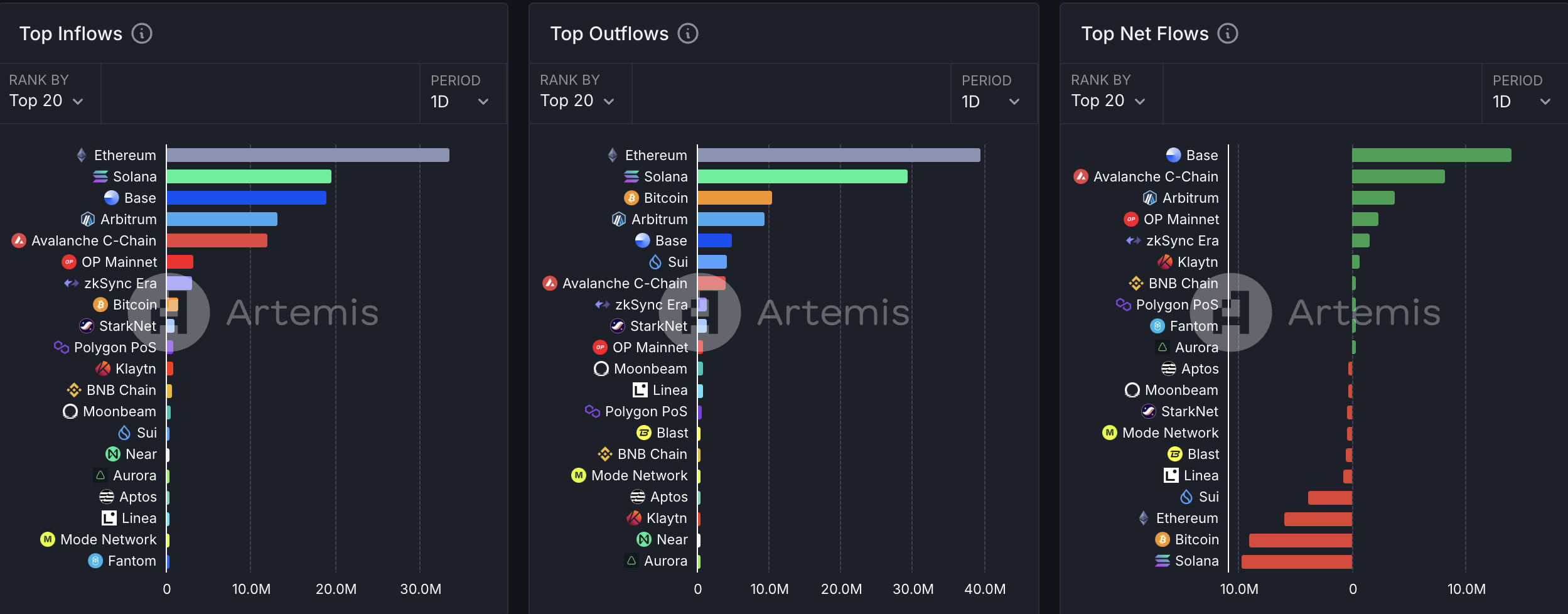Screen dimensions: 1568x614
Task: Open the Rank By dropdown in Top Inflows
Action: pyautogui.click(x=46, y=100)
